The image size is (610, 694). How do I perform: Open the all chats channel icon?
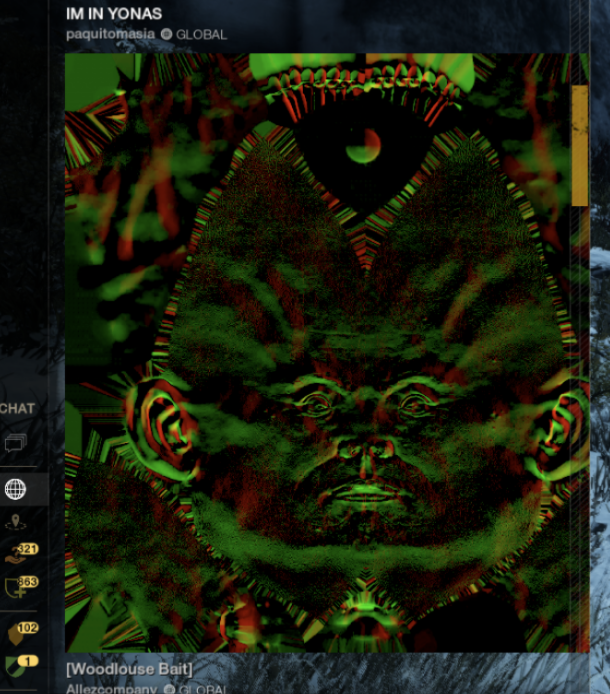point(15,442)
